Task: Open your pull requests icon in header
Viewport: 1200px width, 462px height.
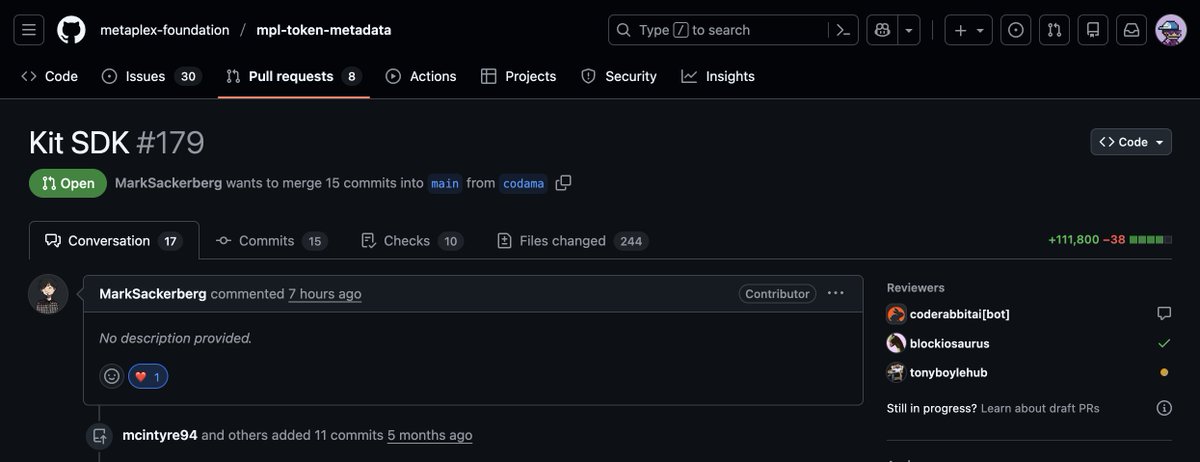Action: (x=1054, y=30)
